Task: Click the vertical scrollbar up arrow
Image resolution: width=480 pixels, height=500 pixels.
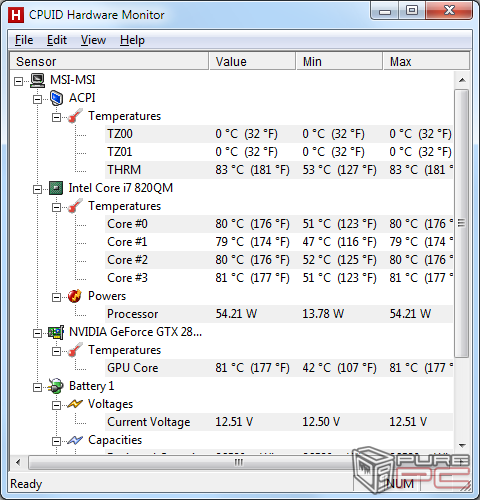Action: pos(462,80)
